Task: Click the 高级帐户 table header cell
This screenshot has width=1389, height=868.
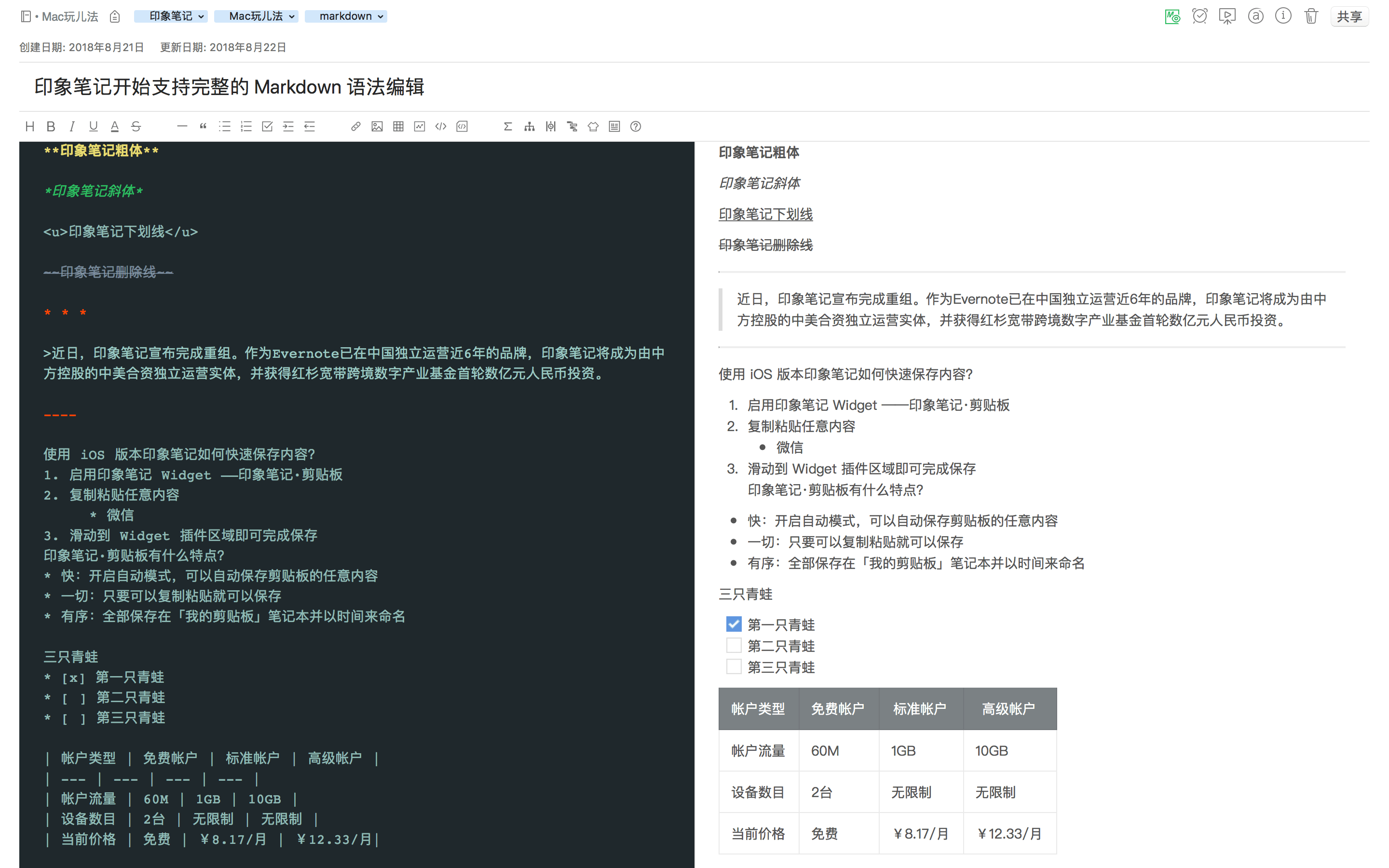Action: point(1009,709)
